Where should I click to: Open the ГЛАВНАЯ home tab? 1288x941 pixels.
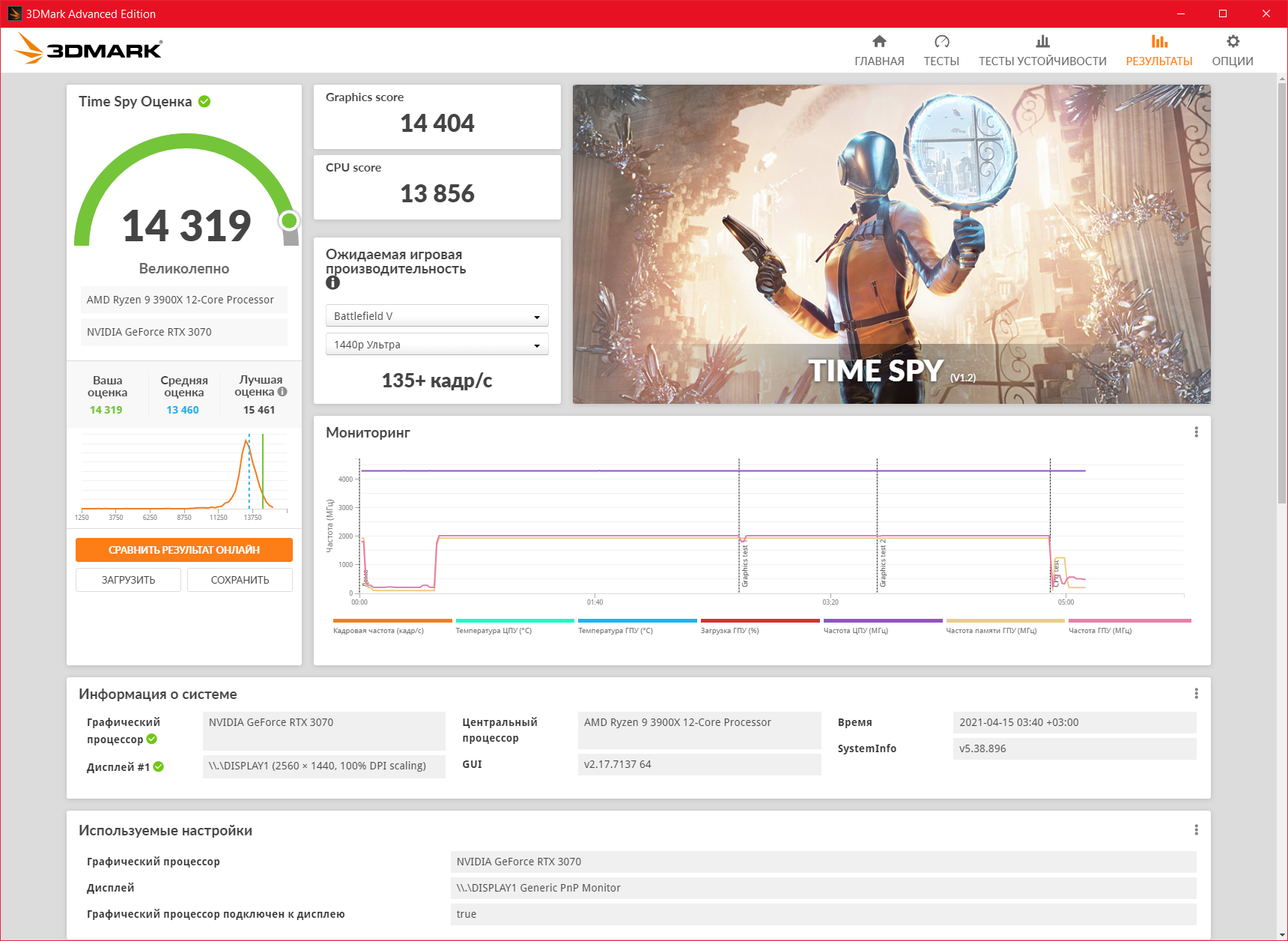[879, 50]
